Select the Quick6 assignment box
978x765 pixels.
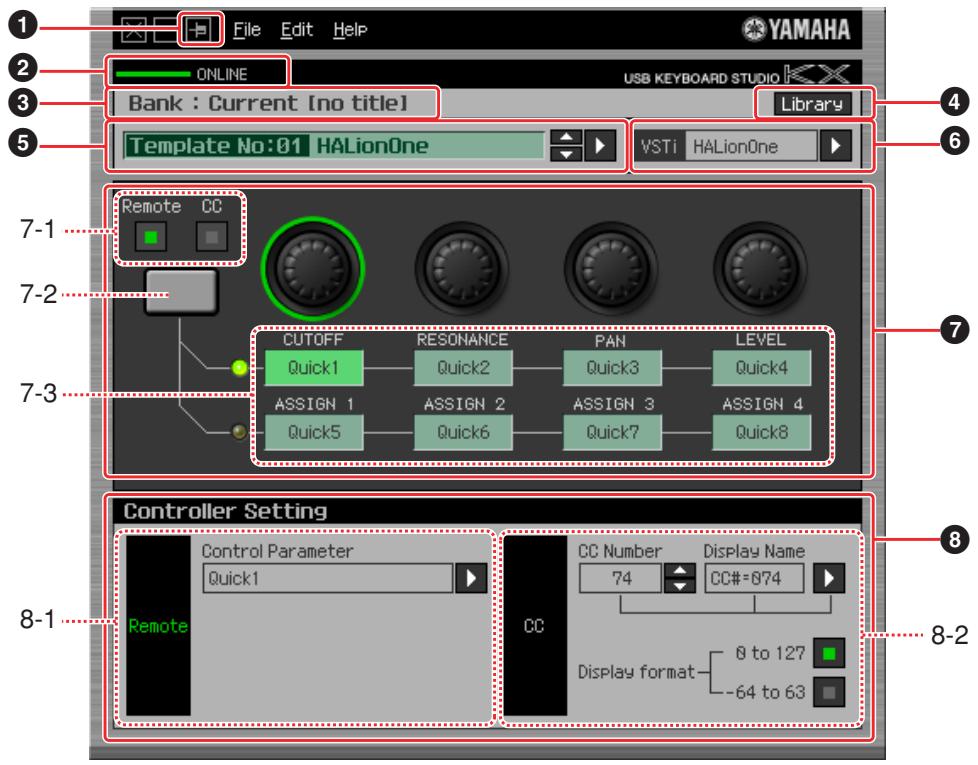click(463, 432)
